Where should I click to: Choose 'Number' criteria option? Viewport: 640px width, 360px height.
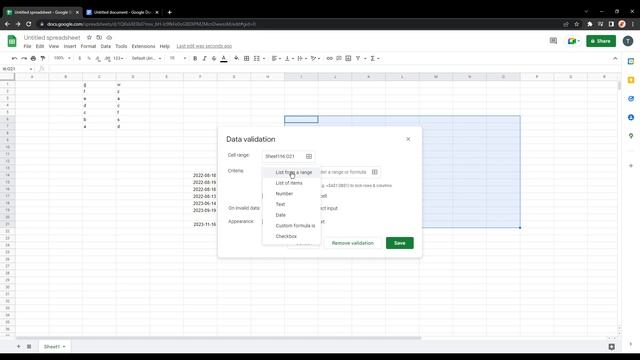tap(291, 193)
